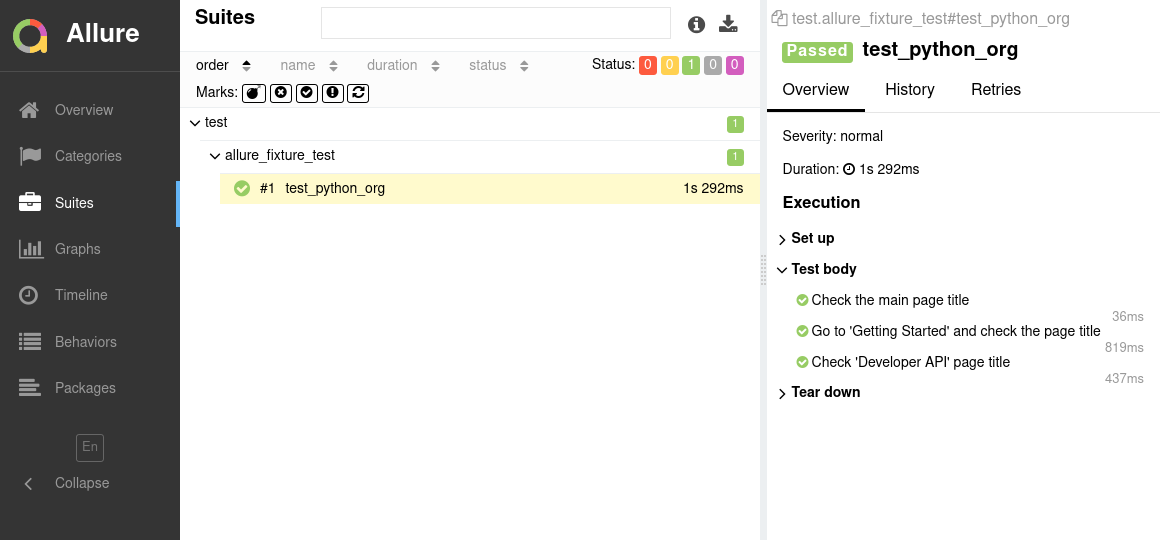
Task: Open Categories in the sidebar
Action: pos(88,156)
